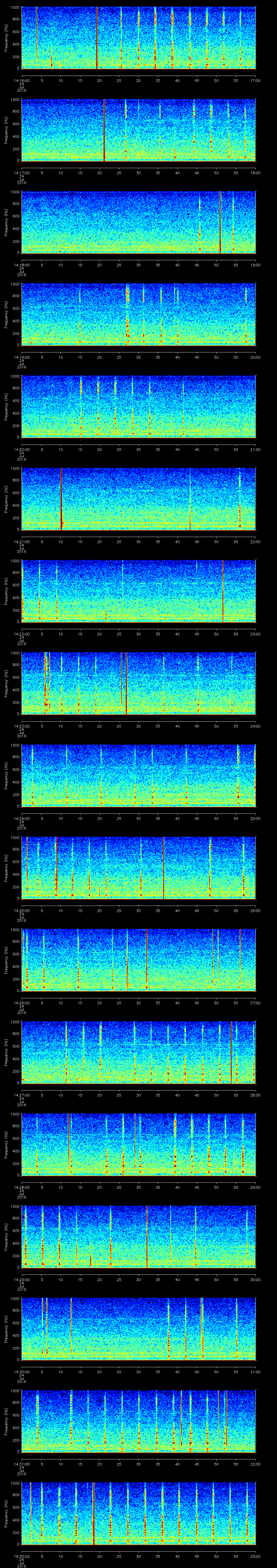Select the '29:00' end time label
The width and height of the screenshot is (277, 1568).
click(x=255, y=1187)
